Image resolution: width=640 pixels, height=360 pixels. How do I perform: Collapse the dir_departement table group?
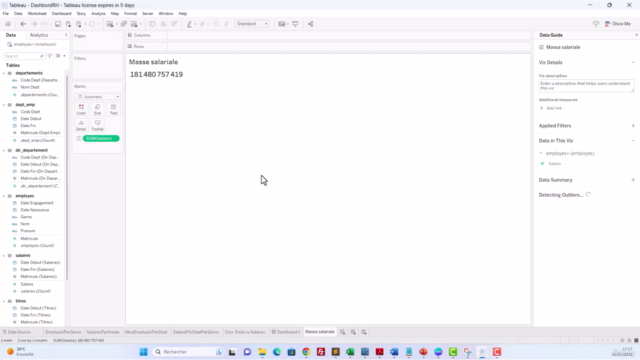(x=4, y=150)
